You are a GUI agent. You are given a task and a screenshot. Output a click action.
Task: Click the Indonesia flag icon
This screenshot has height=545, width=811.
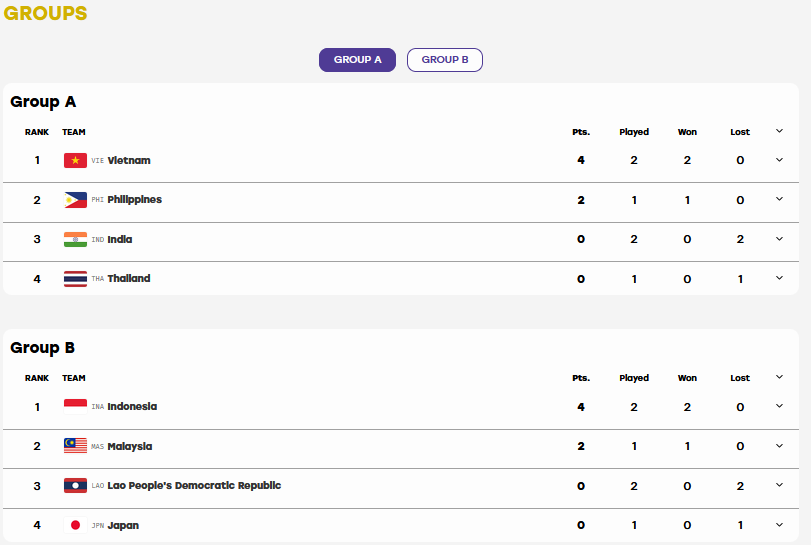[x=76, y=406]
